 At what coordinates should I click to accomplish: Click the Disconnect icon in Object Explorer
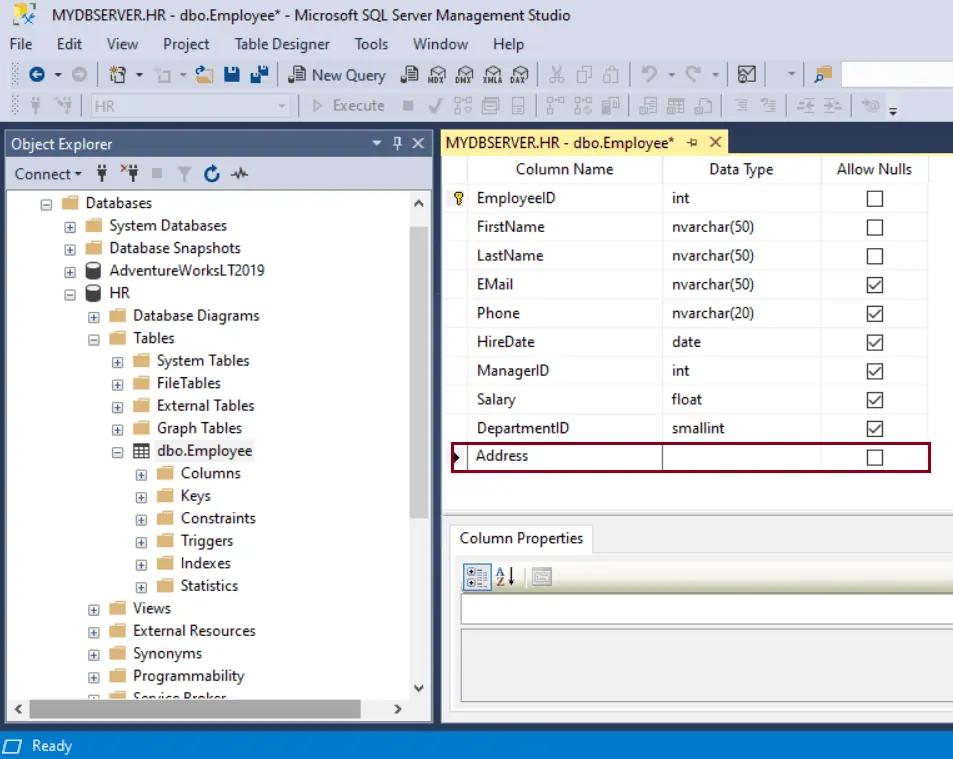pos(131,174)
